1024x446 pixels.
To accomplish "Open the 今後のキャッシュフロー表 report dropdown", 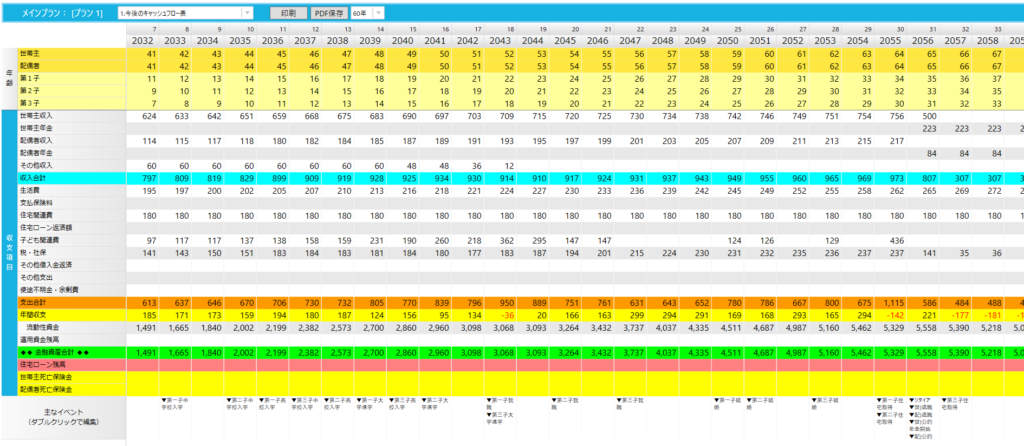I will 185,13.
